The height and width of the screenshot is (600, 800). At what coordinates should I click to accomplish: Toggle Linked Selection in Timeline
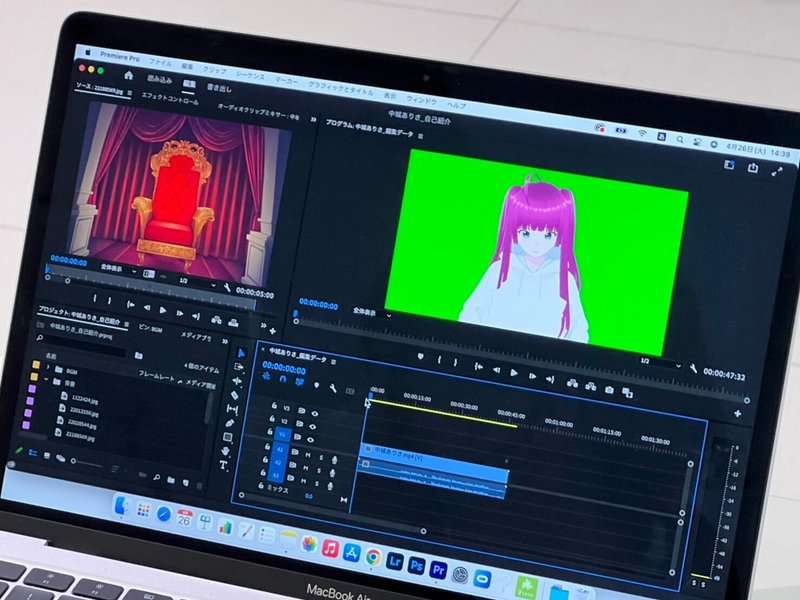pyautogui.click(x=299, y=382)
